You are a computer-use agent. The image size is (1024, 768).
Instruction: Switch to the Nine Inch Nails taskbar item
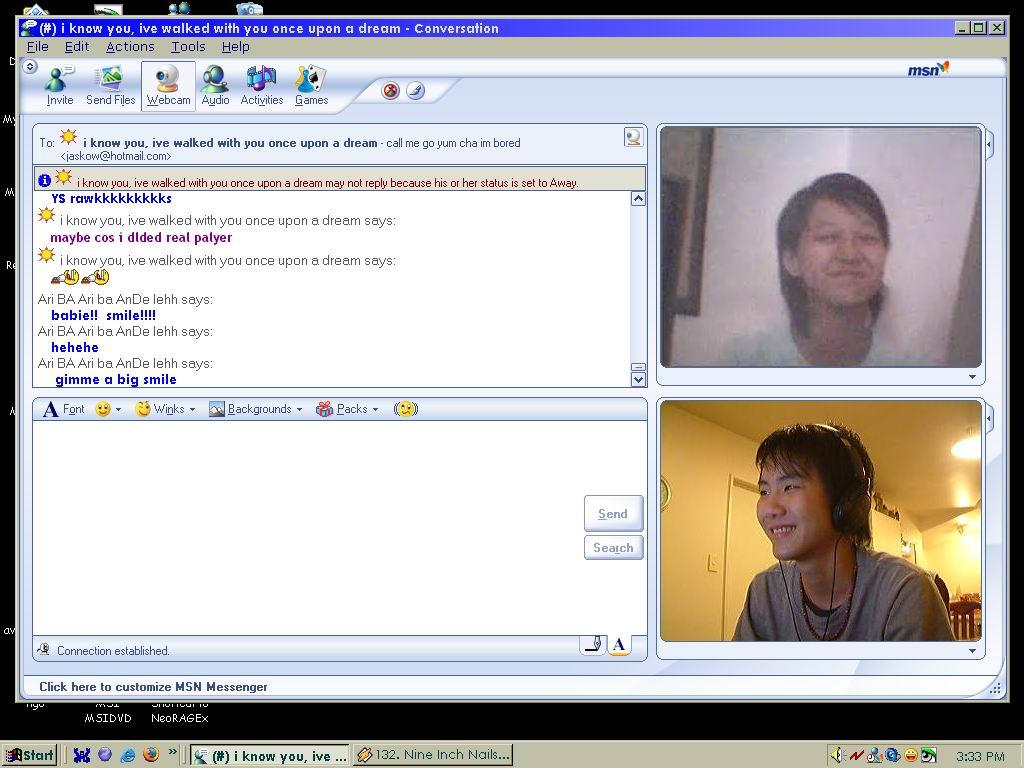(x=433, y=755)
